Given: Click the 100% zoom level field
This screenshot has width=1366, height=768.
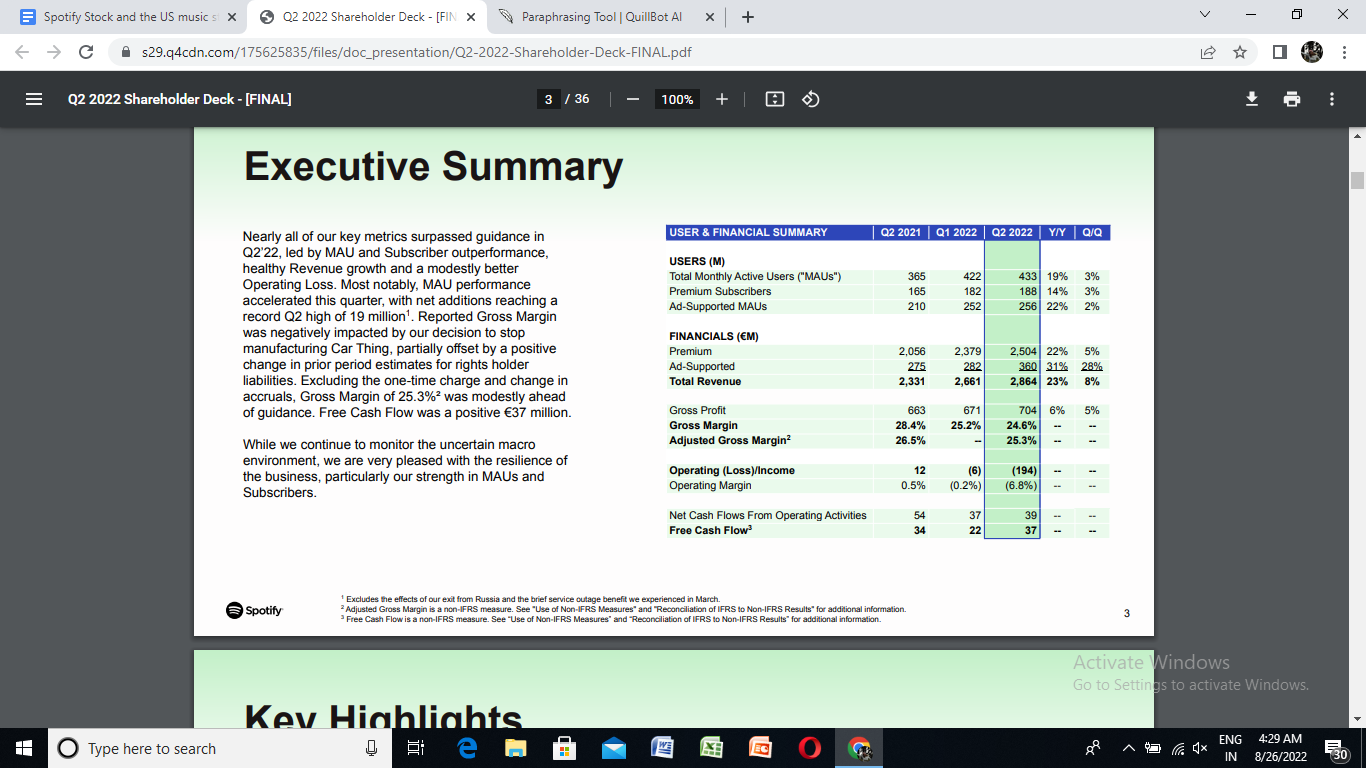Looking at the screenshot, I should (x=677, y=99).
